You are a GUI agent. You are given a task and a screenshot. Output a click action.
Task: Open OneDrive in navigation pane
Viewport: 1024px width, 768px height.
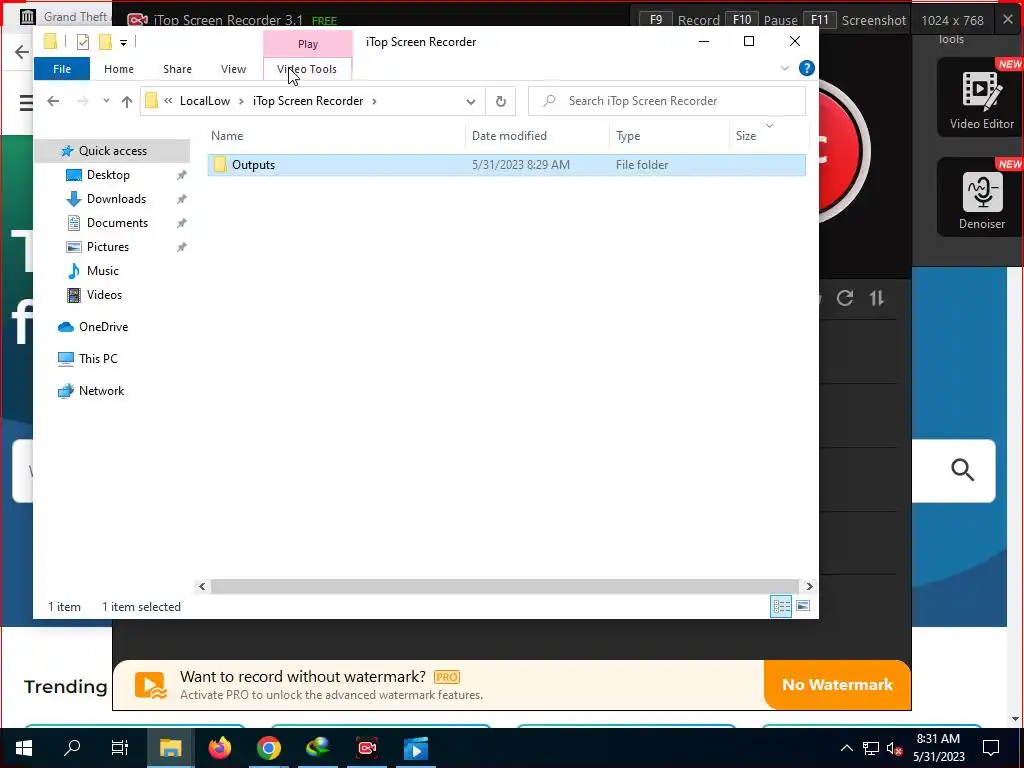[x=103, y=327]
